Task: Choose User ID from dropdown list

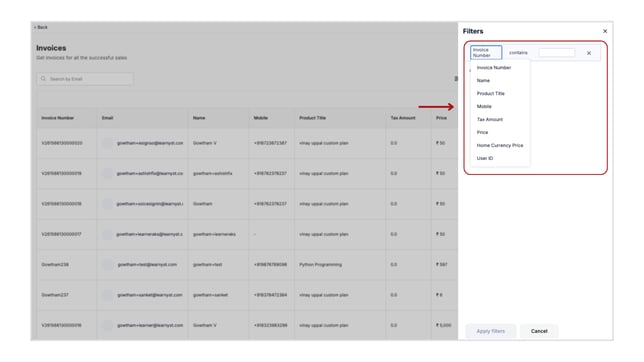Action: [485, 158]
